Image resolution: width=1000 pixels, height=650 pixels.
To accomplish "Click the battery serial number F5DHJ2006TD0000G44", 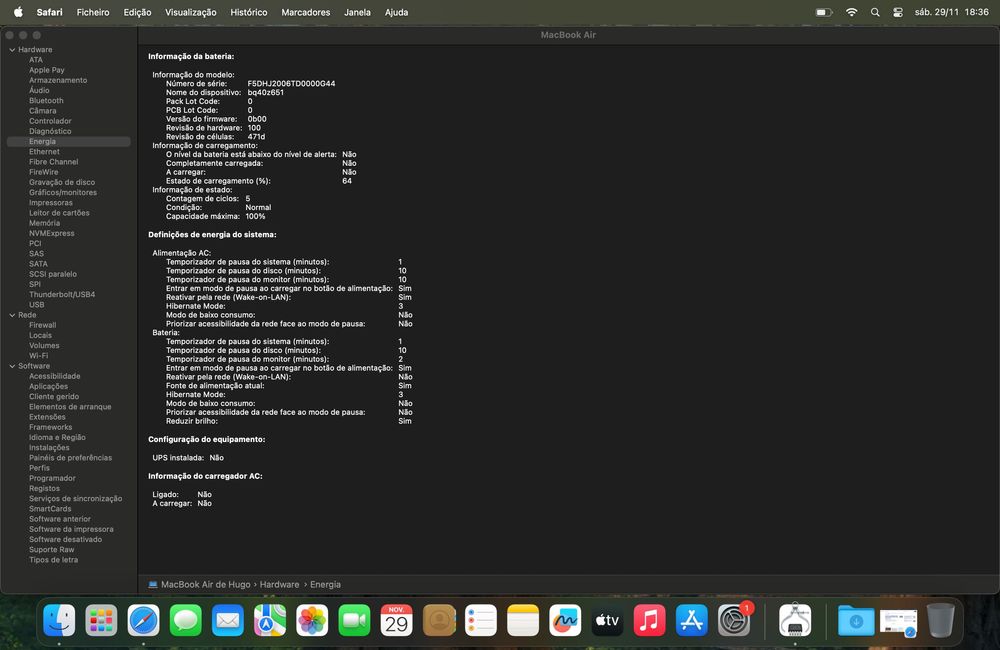I will [x=291, y=84].
